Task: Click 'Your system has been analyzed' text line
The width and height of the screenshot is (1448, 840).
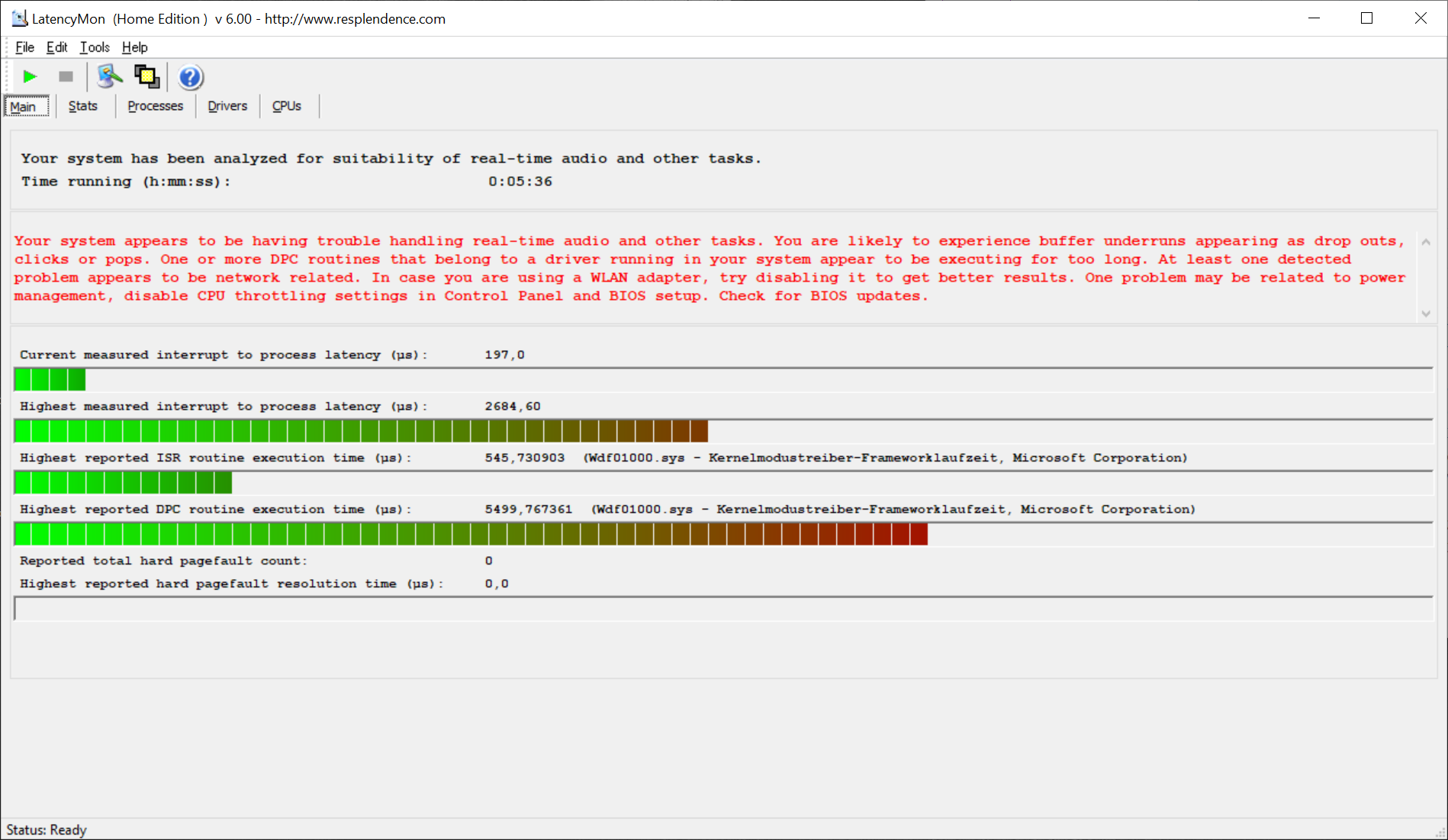Action: (391, 159)
